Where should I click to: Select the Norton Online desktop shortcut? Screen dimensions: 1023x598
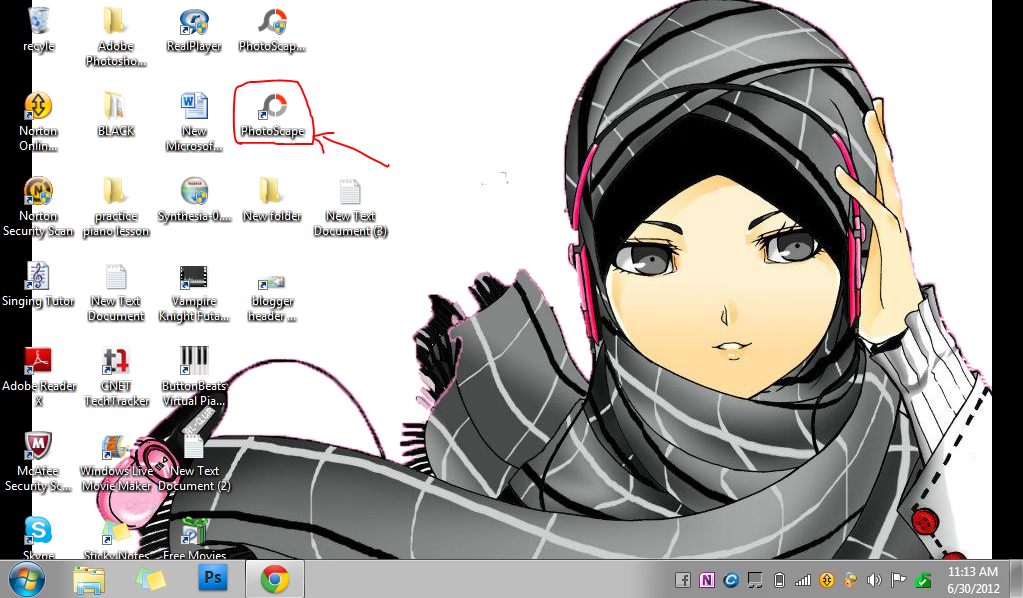38,121
